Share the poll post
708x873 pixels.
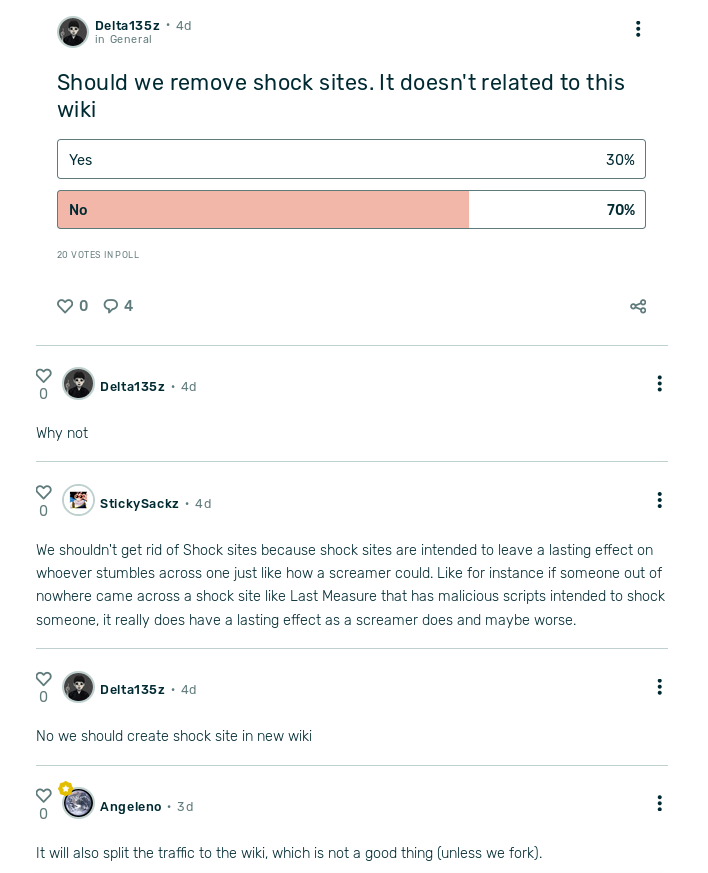[638, 306]
